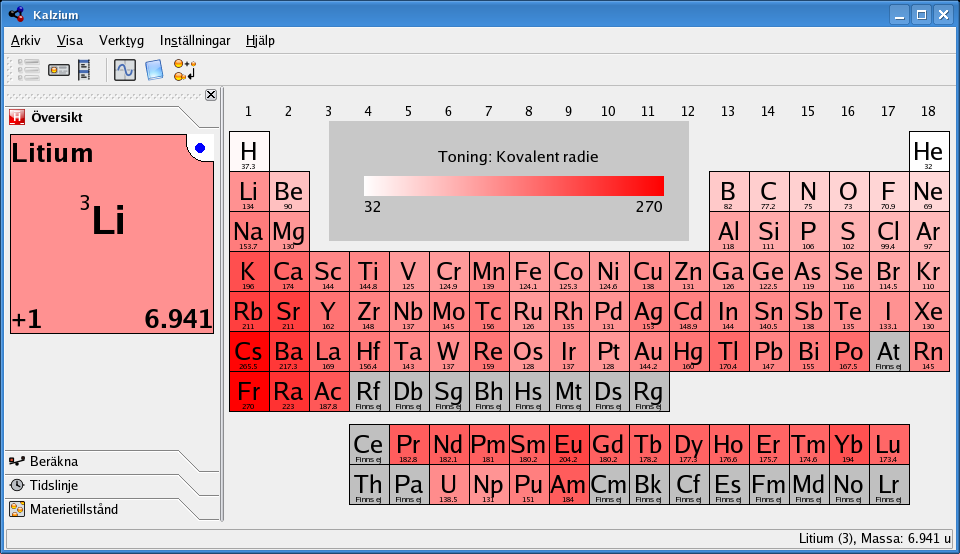Close the sidebar panel with X

click(211, 95)
